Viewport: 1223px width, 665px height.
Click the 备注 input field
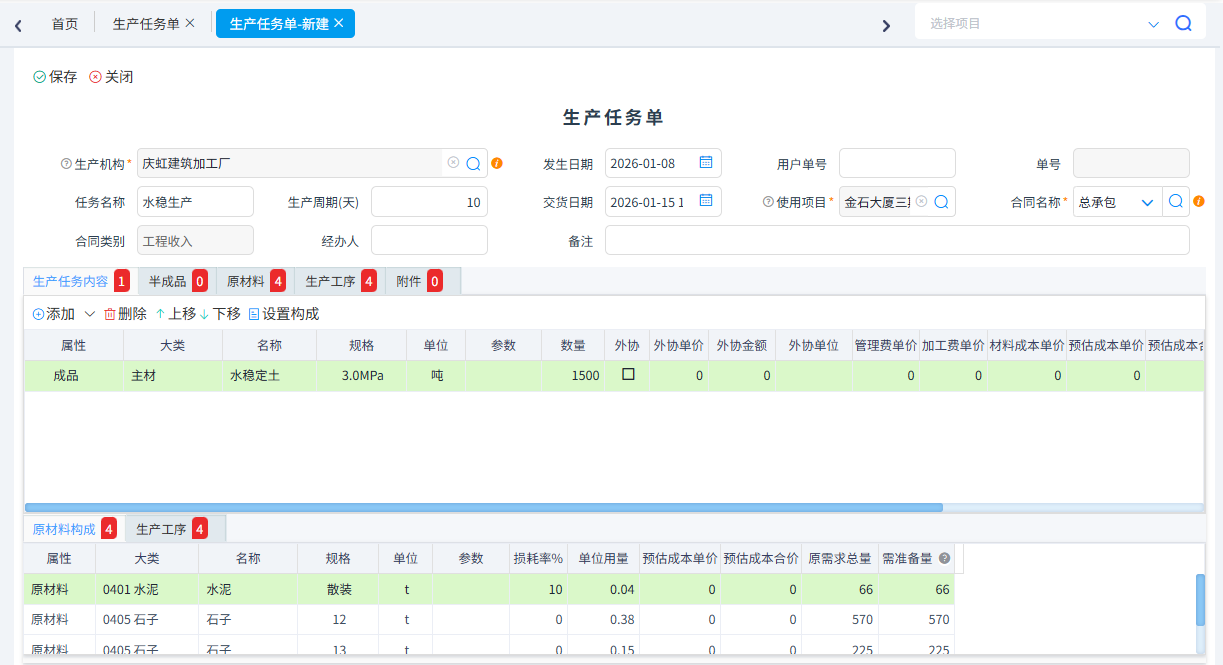(x=896, y=240)
